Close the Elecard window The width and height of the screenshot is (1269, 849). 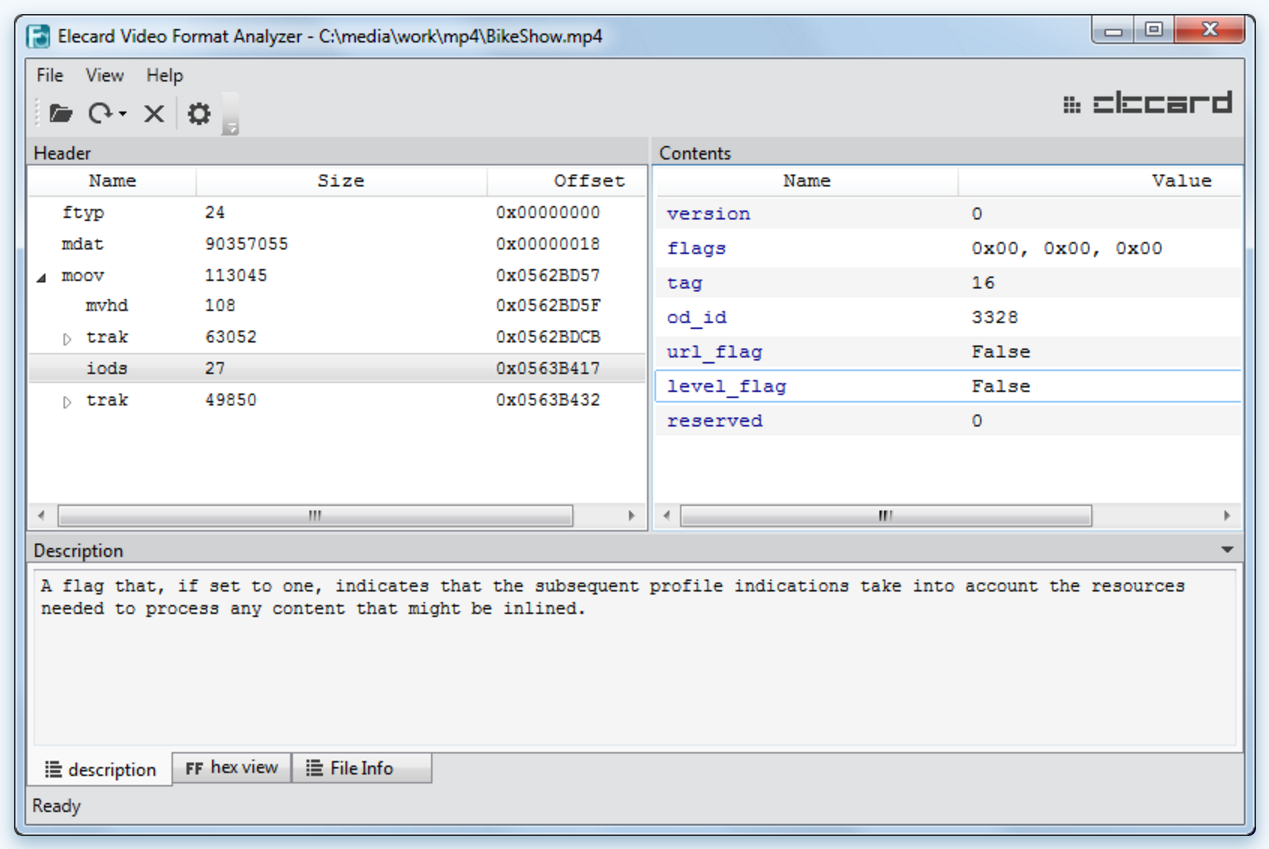point(1209,31)
